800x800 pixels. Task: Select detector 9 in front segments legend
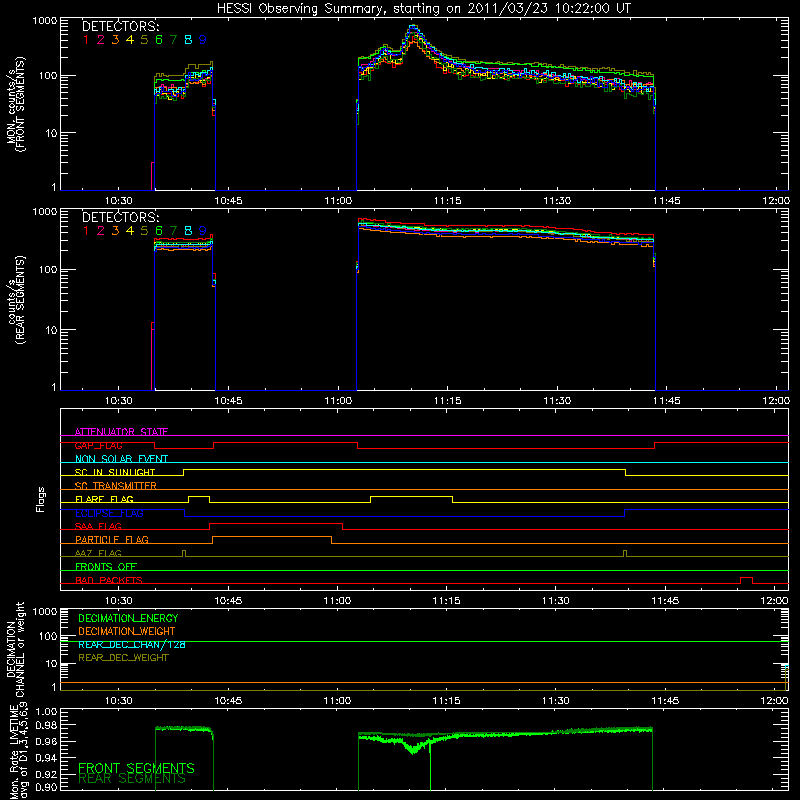203,40
